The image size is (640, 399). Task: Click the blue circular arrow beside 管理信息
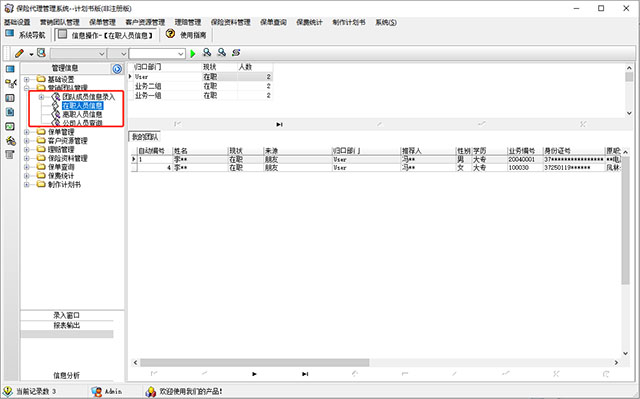pos(117,69)
